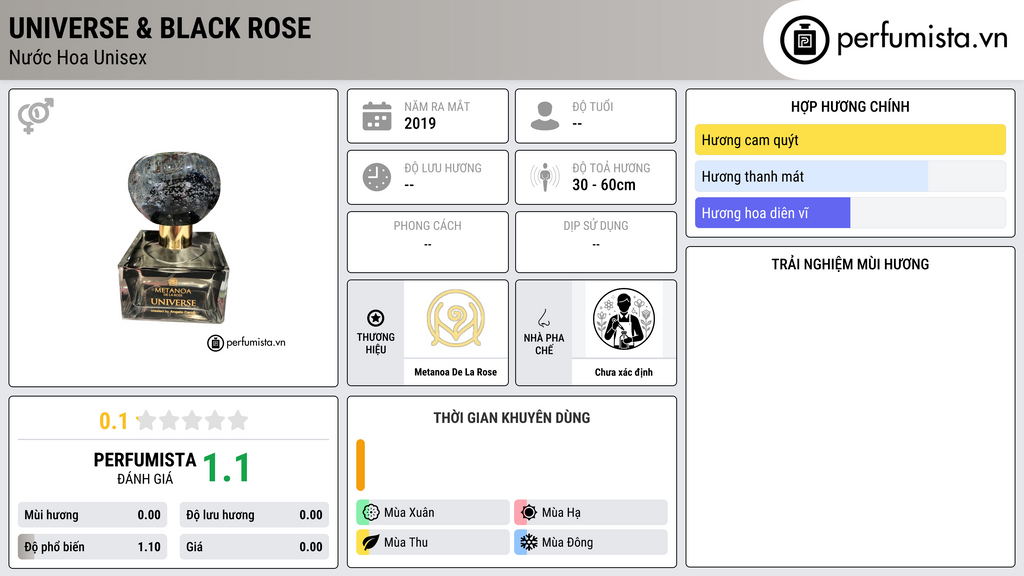Click the Nước Hoa Unisex subtitle

point(78,57)
